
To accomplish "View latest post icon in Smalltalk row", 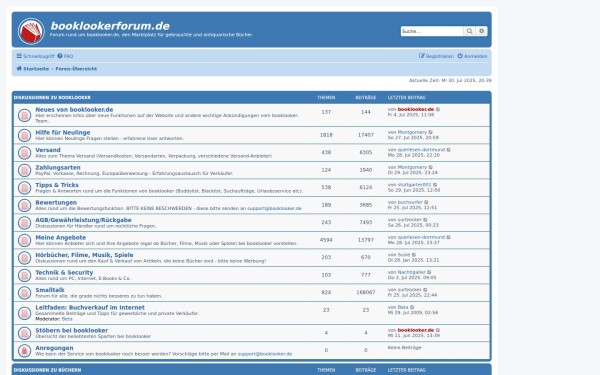I will click(425, 290).
